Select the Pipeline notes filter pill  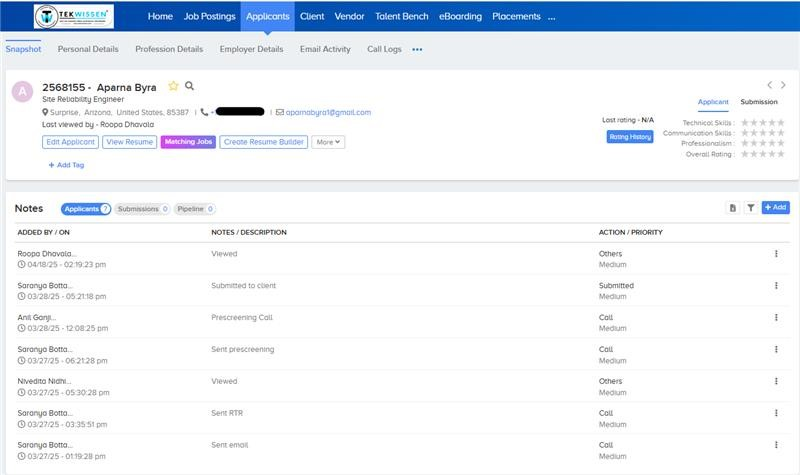coord(195,209)
